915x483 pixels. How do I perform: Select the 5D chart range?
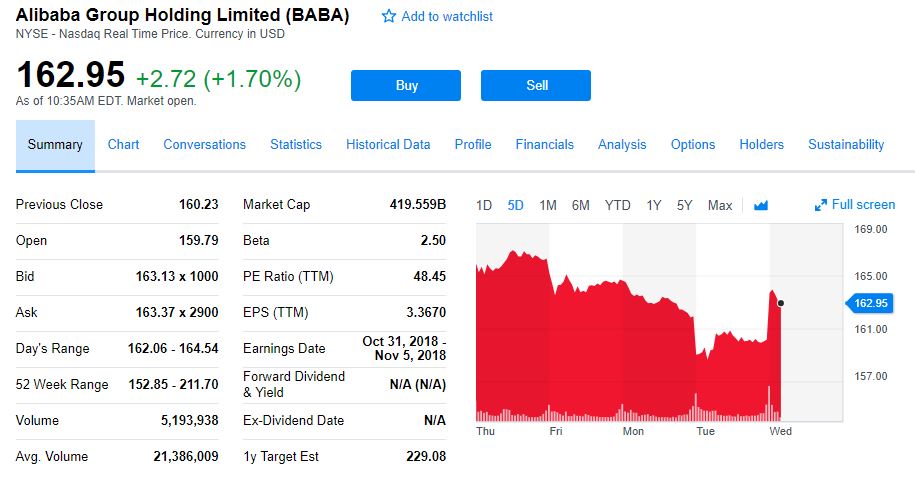515,205
